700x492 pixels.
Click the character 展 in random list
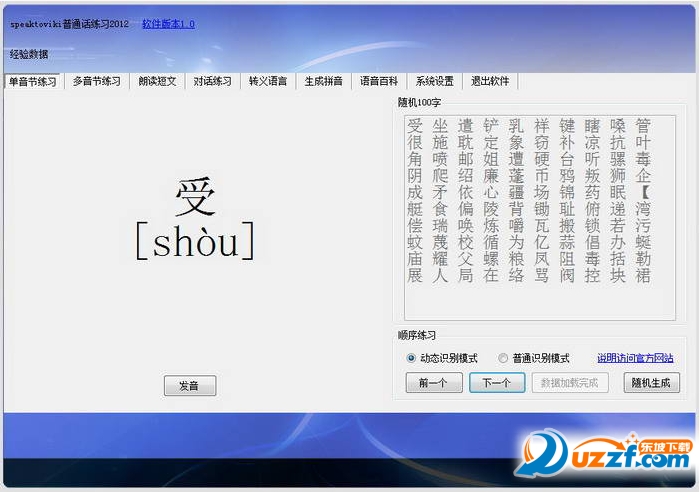[415, 275]
